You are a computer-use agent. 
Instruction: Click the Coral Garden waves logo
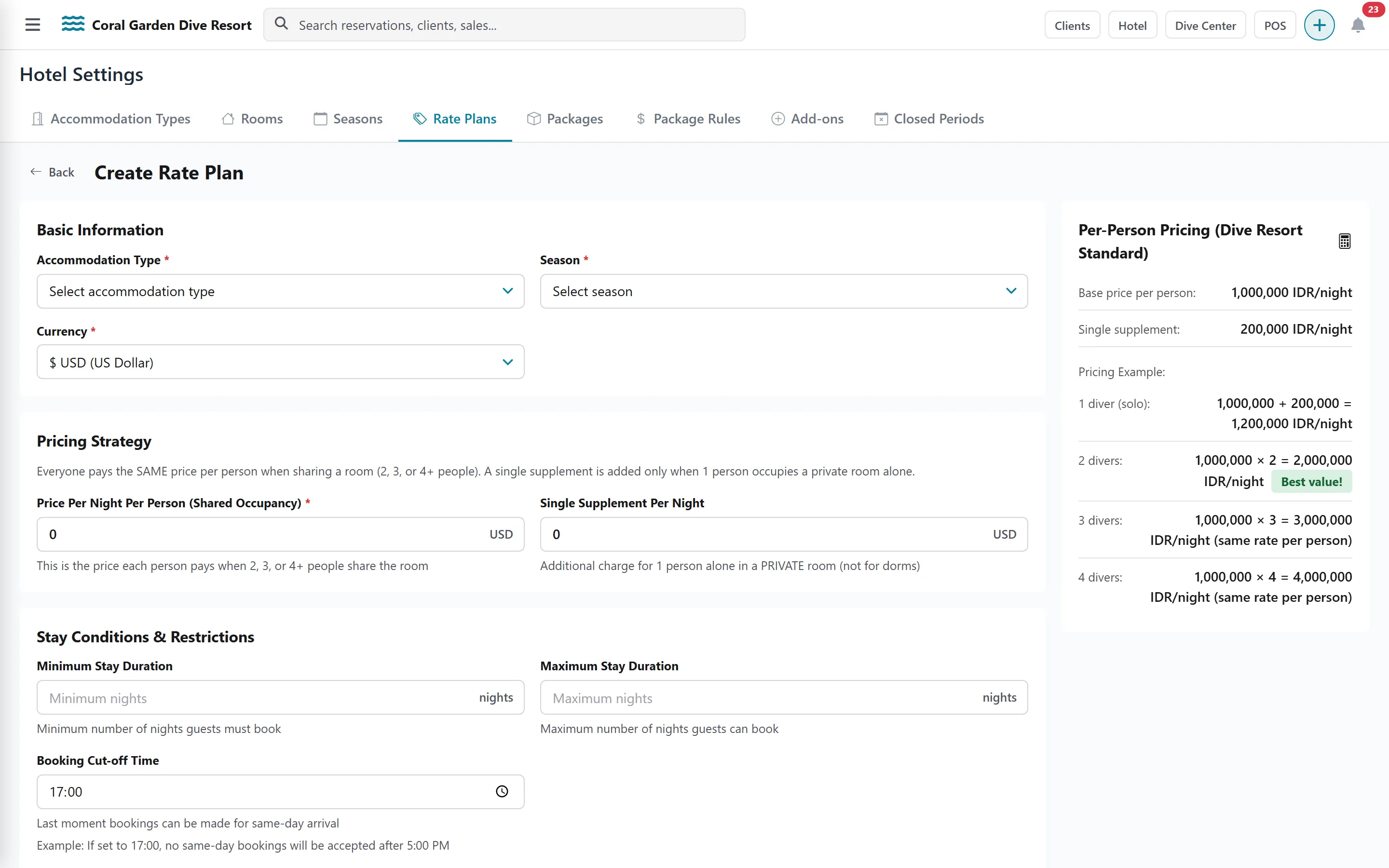pyautogui.click(x=73, y=24)
